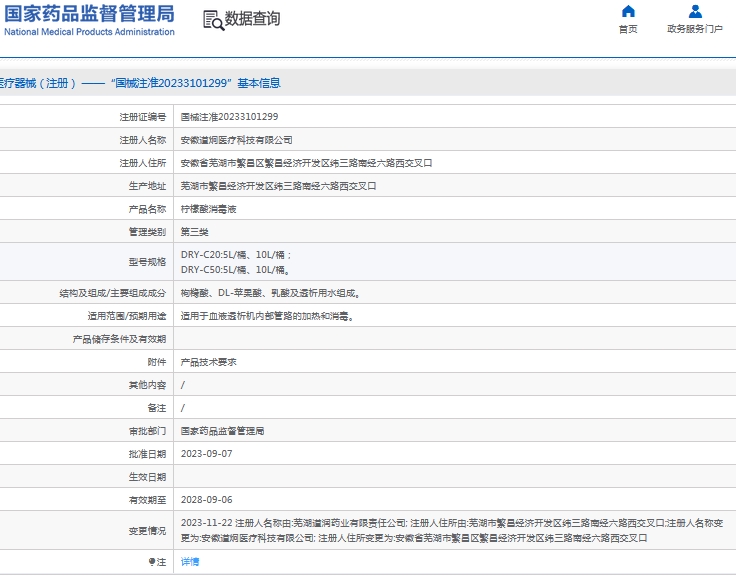
Task: Click the 注册人住所 label
Action: 143,163
